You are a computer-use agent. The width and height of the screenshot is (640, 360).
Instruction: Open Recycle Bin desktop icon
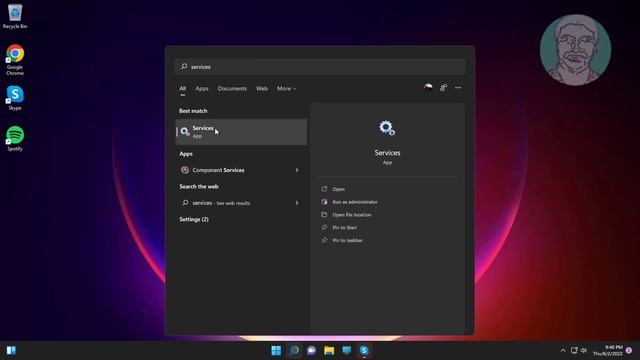tap(15, 17)
